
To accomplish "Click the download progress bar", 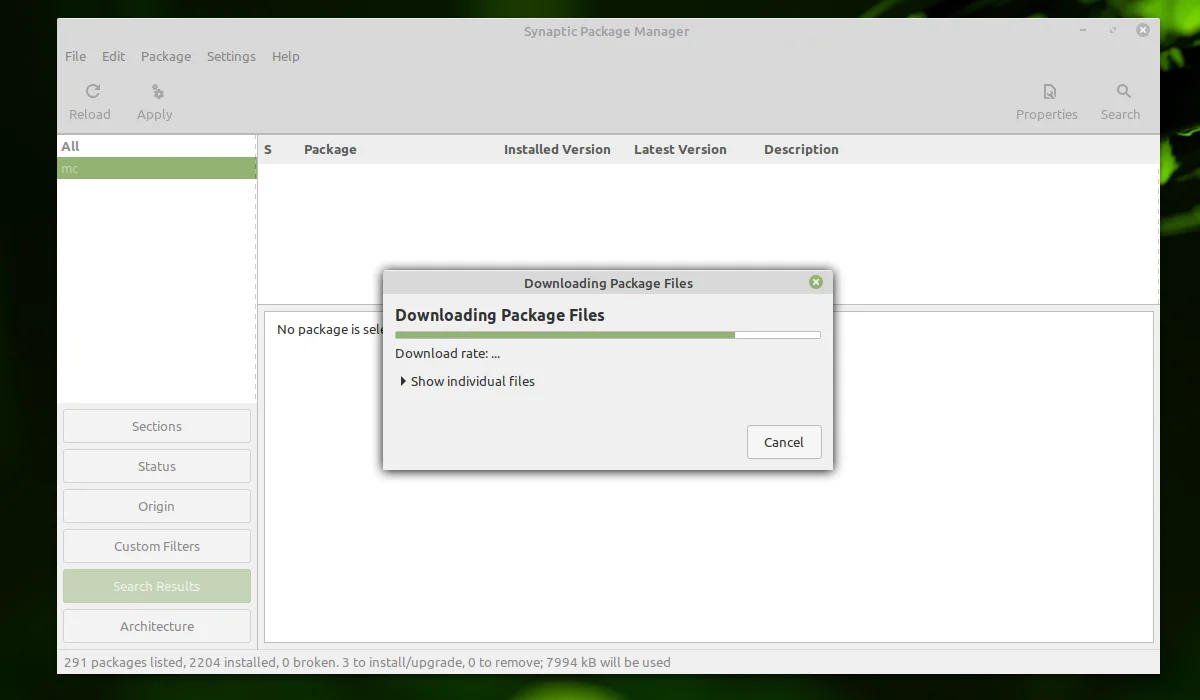I will coord(608,335).
